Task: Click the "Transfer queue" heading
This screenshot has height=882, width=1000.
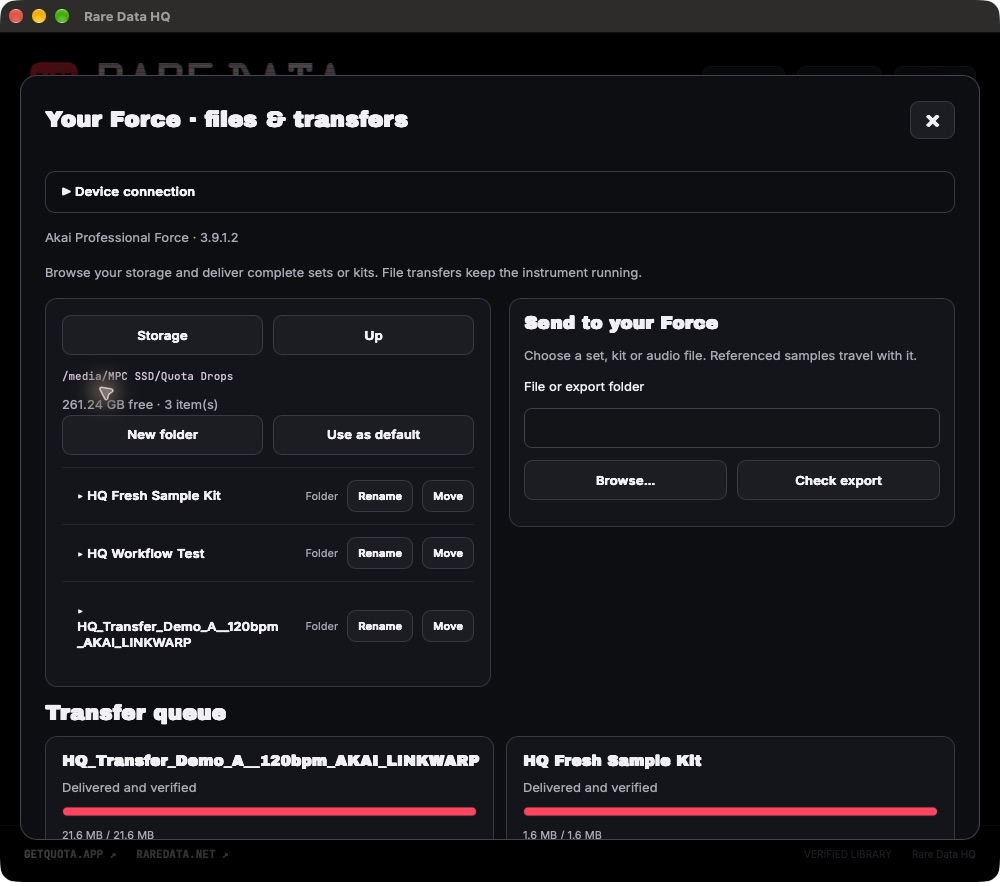Action: pyautogui.click(x=136, y=712)
